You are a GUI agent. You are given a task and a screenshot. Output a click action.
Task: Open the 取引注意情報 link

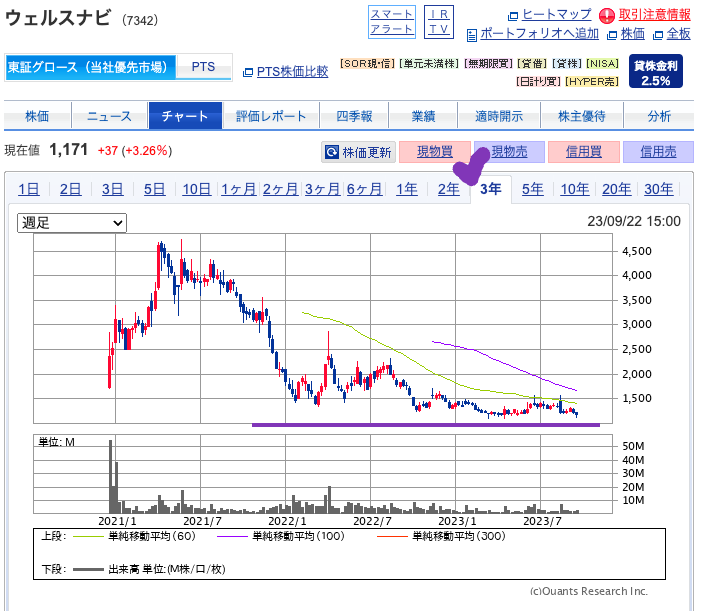coord(655,15)
